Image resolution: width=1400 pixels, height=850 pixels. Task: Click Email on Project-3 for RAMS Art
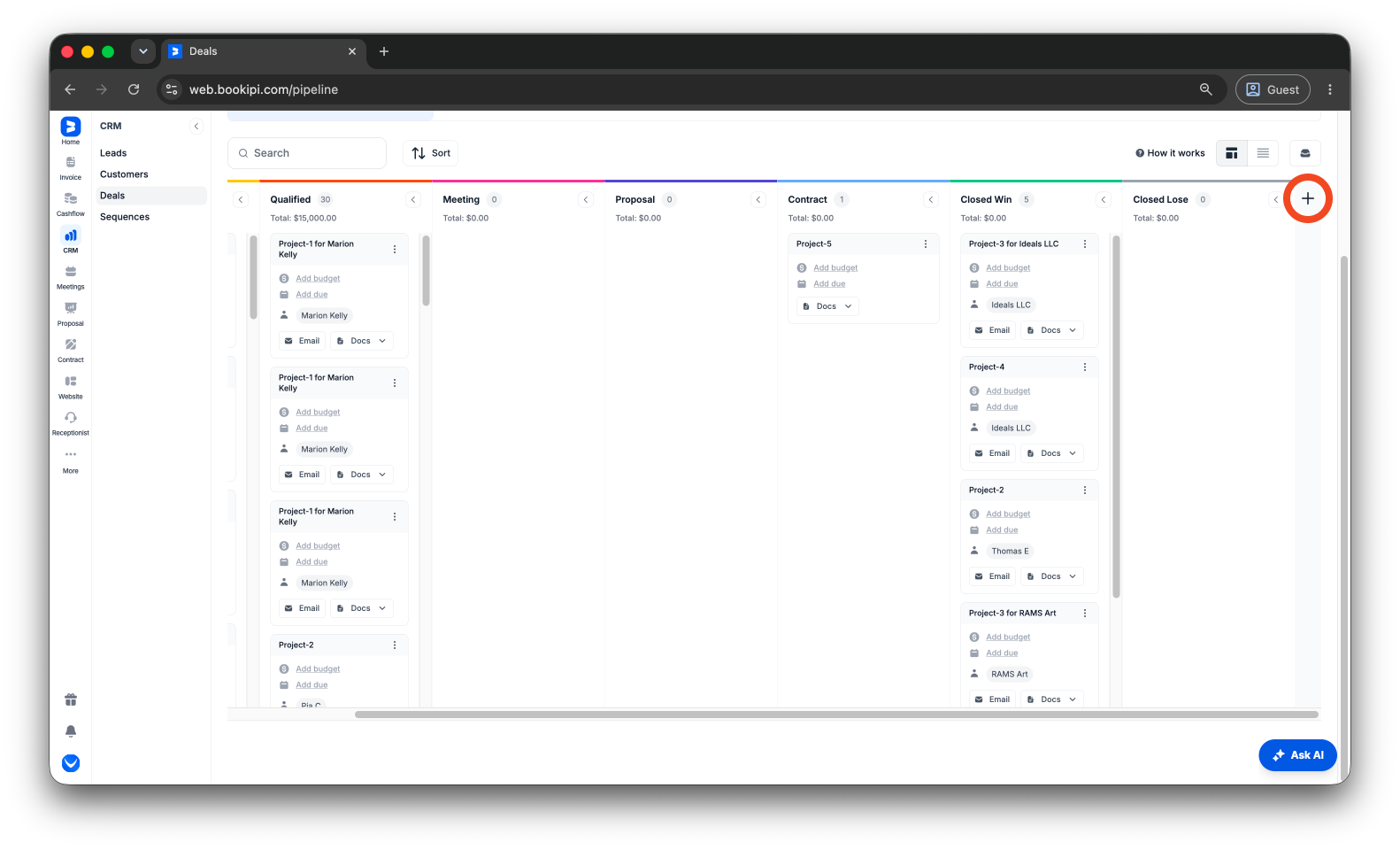coord(993,699)
